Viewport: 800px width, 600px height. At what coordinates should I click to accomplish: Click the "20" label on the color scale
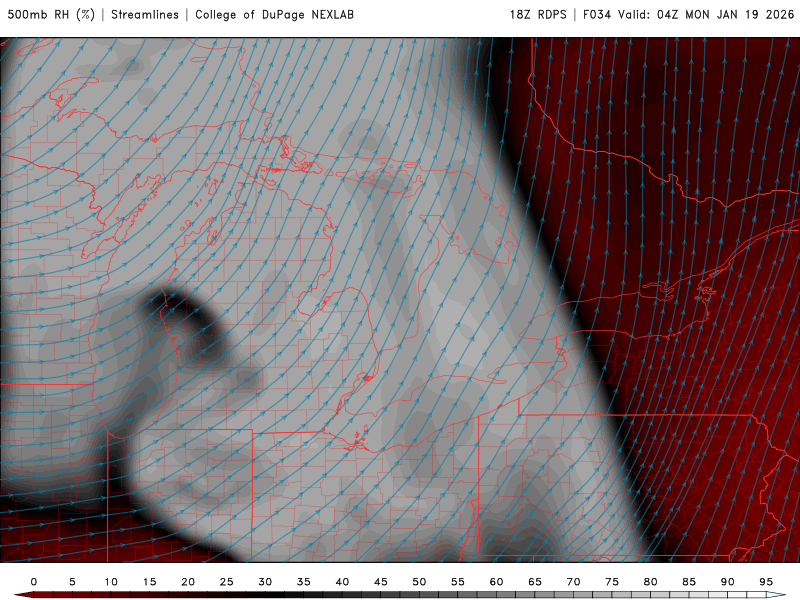188,582
